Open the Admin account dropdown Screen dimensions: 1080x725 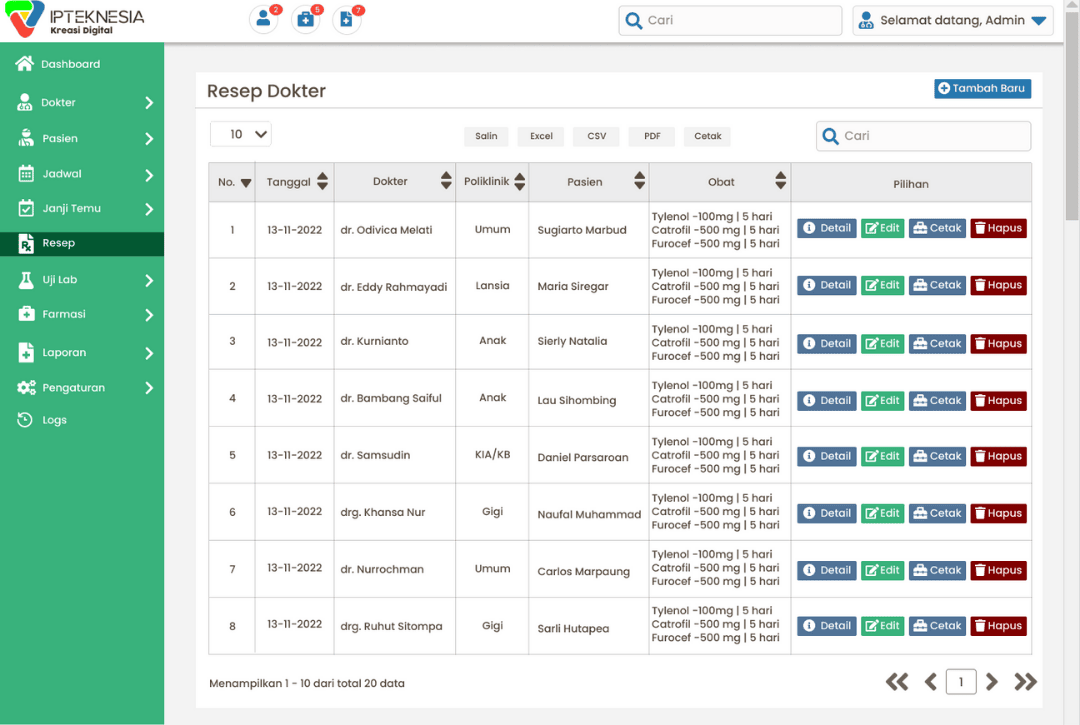click(x=952, y=21)
